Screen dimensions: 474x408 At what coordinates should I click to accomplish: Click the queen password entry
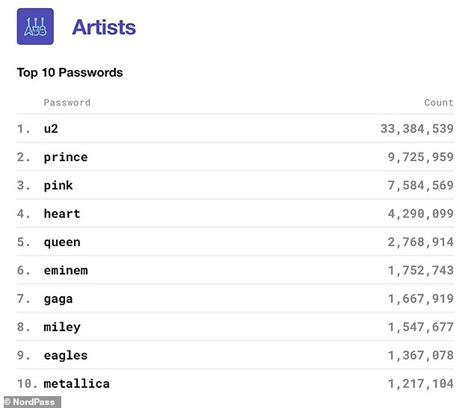pos(62,242)
